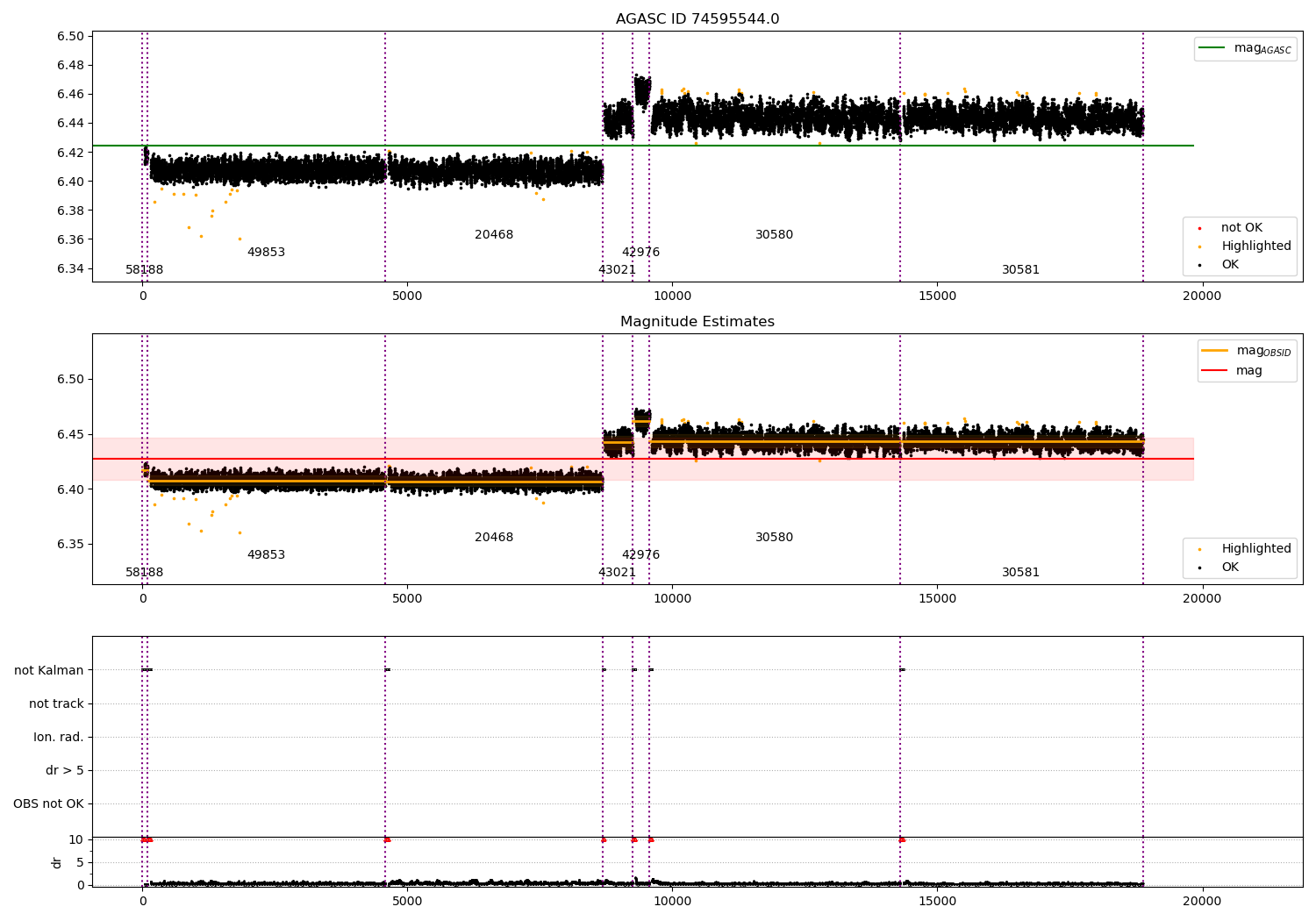Image resolution: width=1316 pixels, height=921 pixels.
Task: Click the '6.34' y-axis tick label
Action: tap(70, 268)
